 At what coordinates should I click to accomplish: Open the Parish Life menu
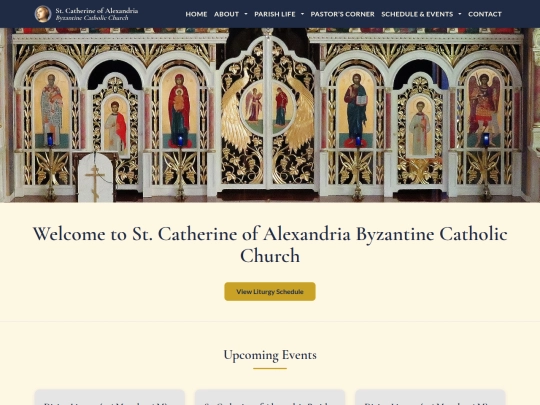275,14
